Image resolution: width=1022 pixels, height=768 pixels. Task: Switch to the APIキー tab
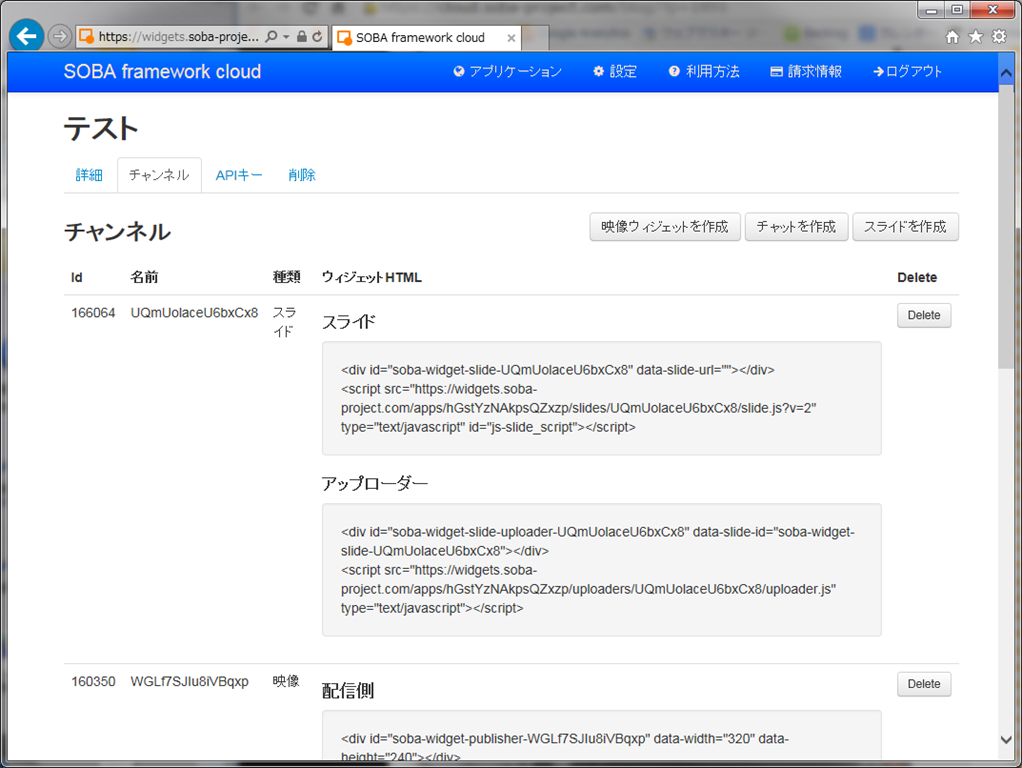(x=239, y=175)
